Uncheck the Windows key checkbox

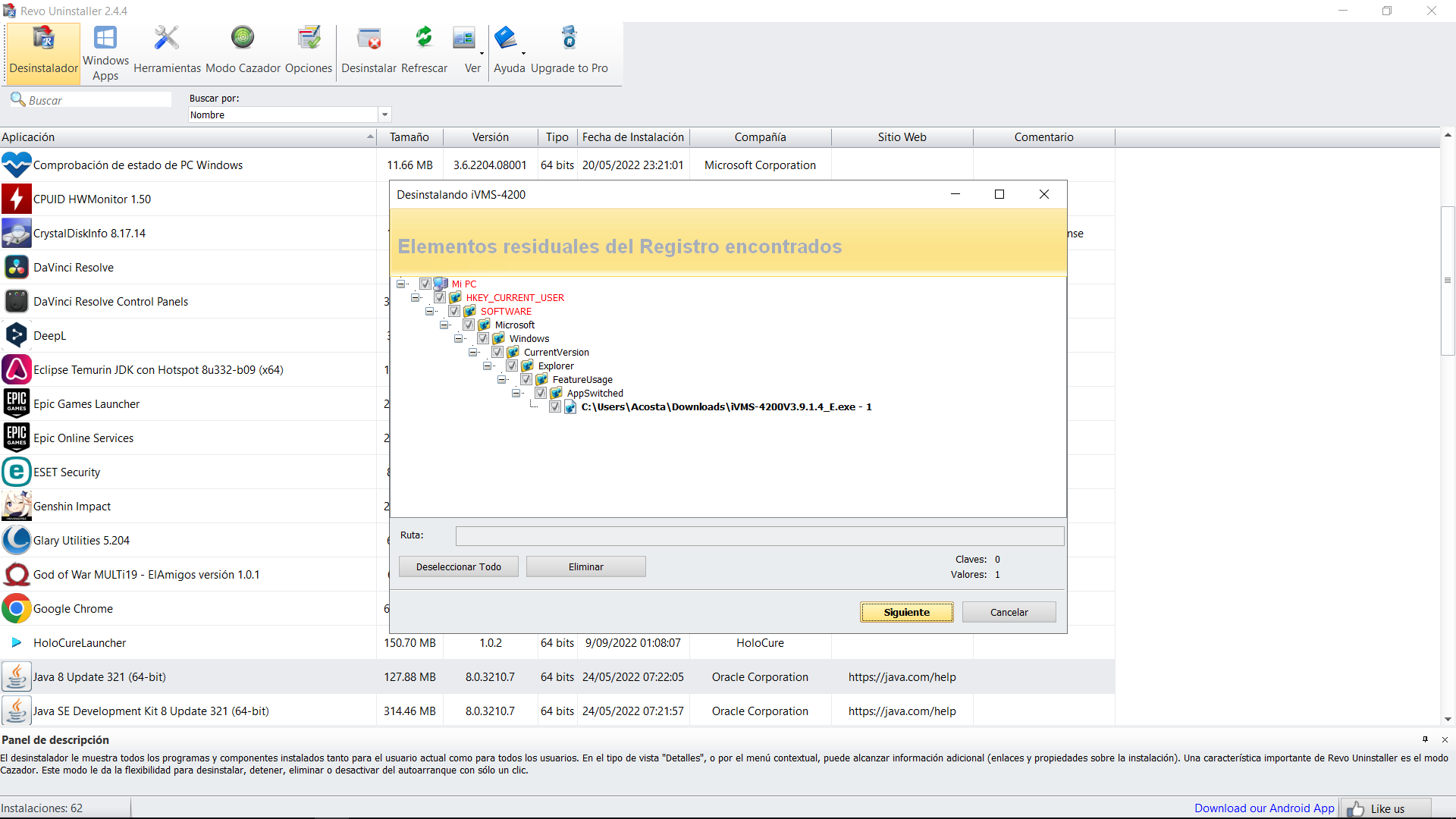483,338
